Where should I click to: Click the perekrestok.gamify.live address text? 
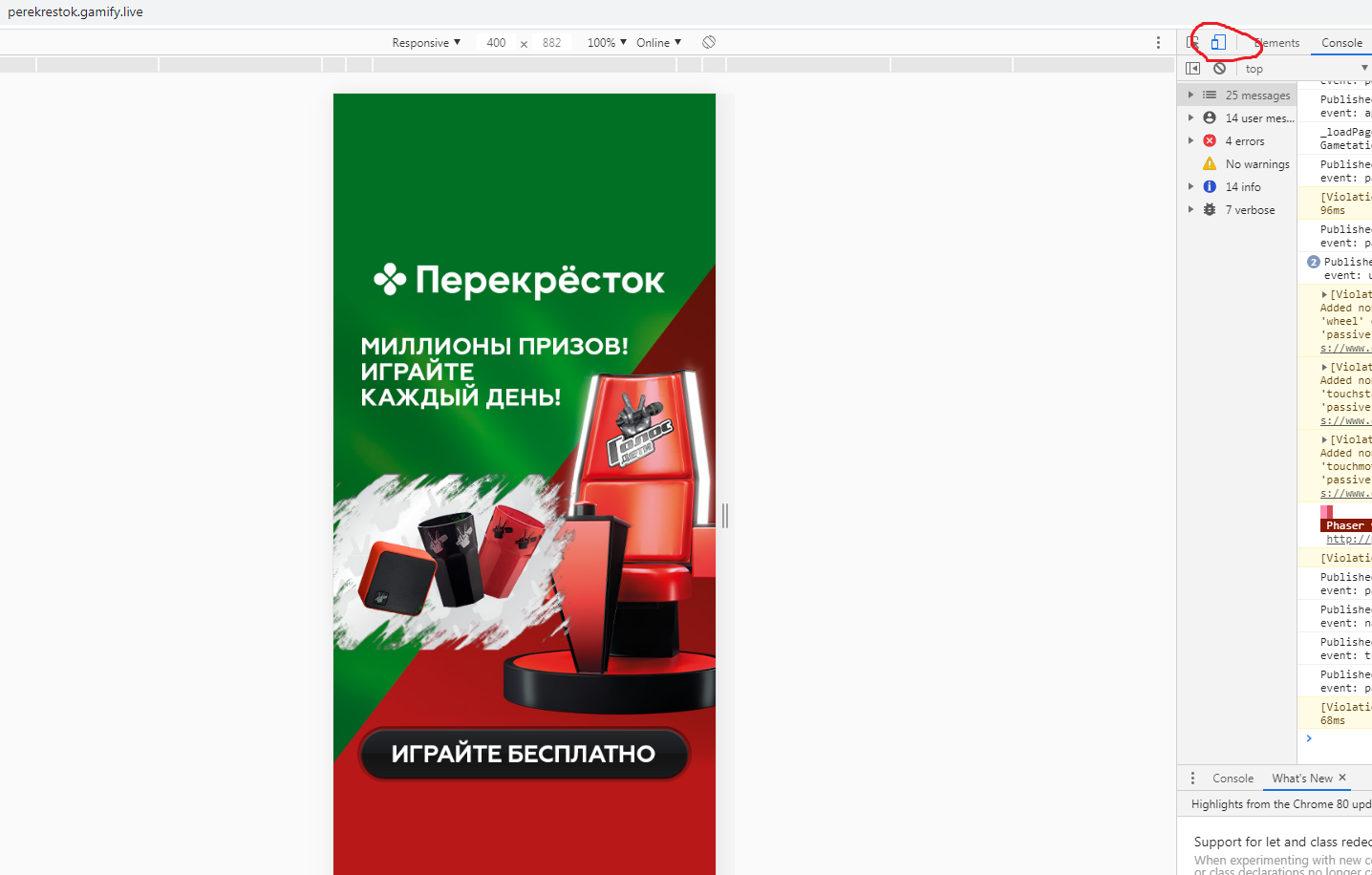(75, 12)
